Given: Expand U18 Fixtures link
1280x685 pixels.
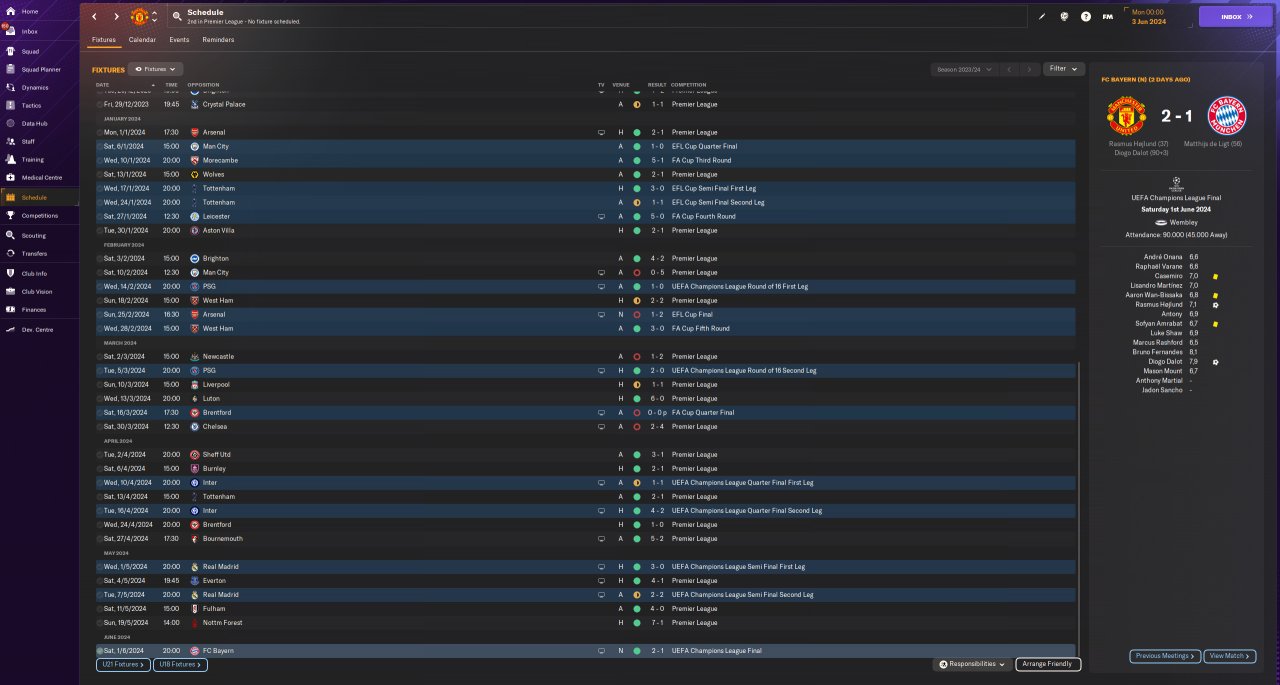Looking at the screenshot, I should [180, 664].
